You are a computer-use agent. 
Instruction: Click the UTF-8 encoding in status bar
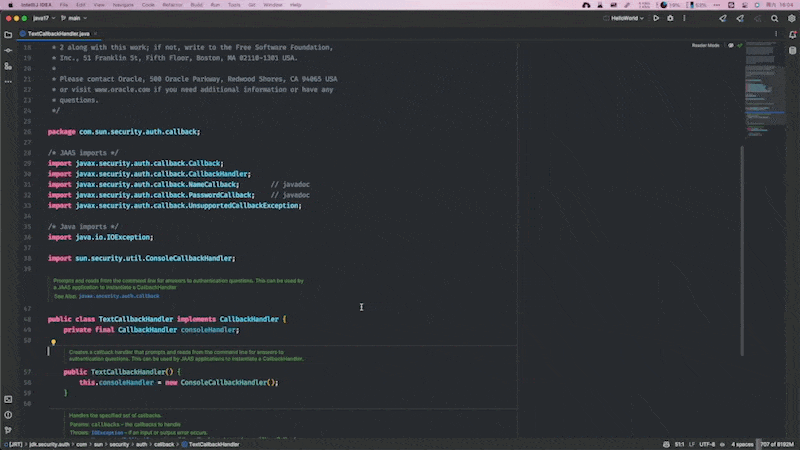(x=707, y=443)
